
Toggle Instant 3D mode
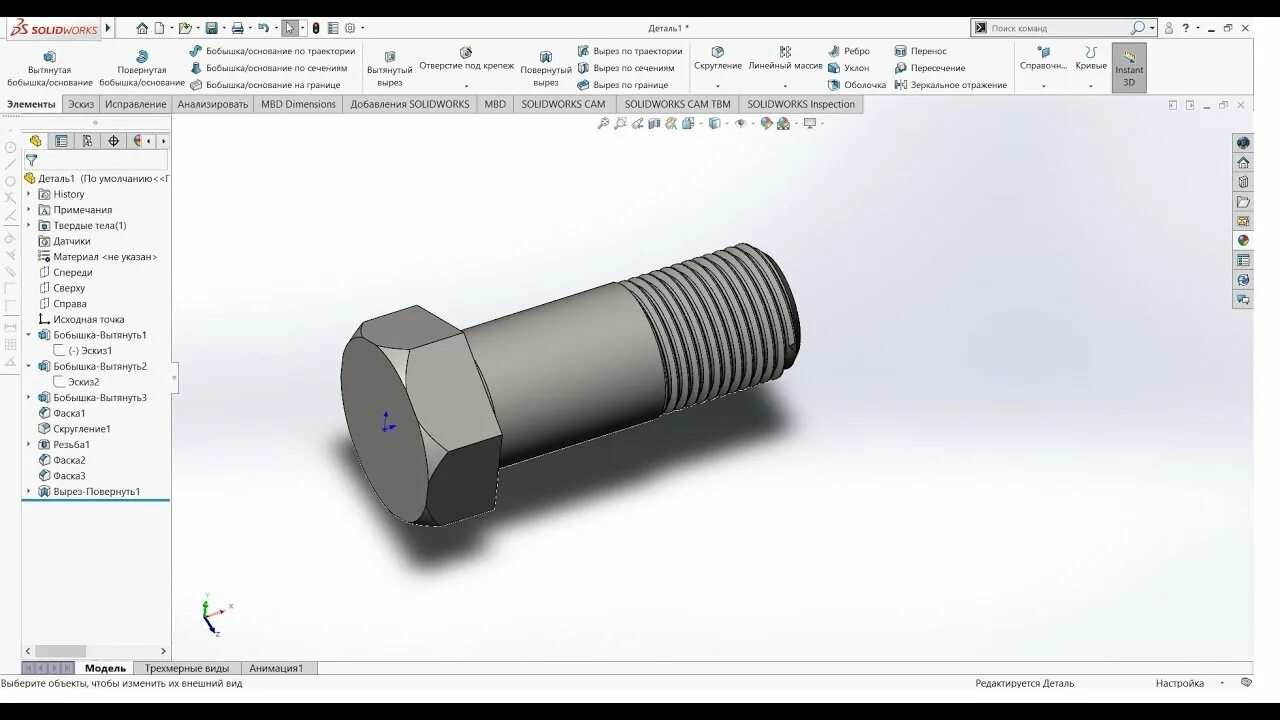[1129, 68]
